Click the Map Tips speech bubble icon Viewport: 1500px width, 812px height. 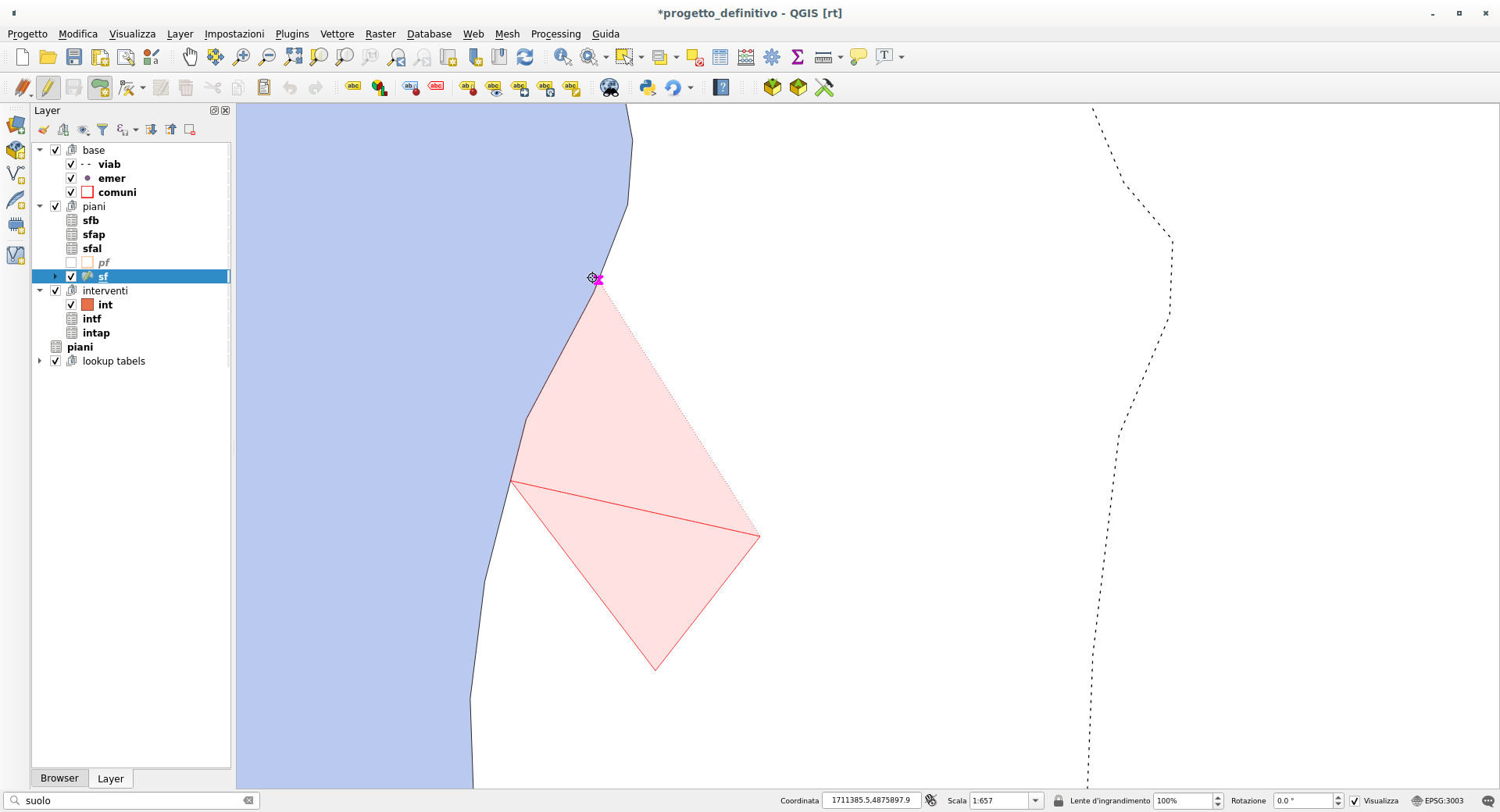(x=859, y=57)
